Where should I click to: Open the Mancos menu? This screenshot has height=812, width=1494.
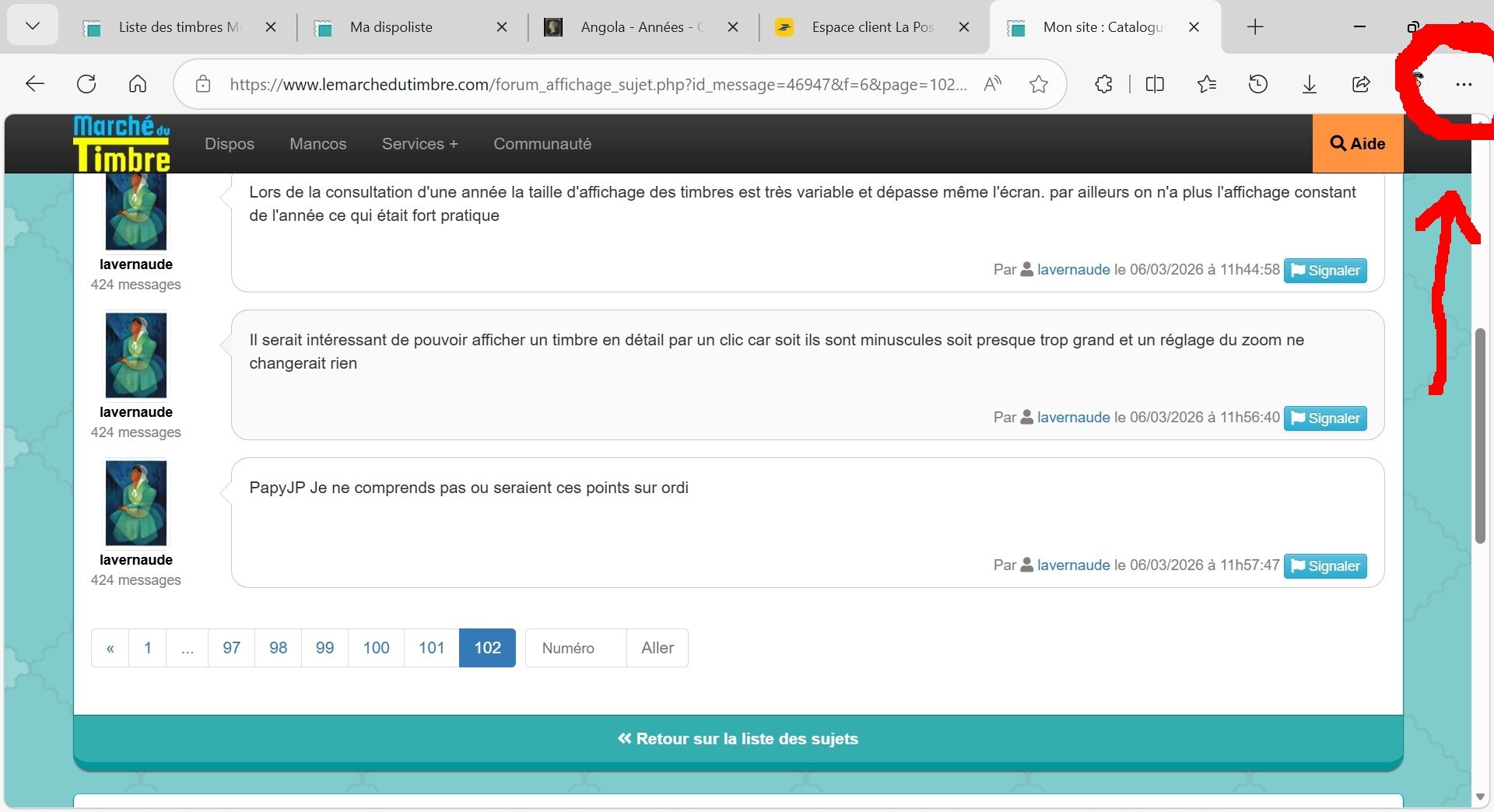[318, 144]
